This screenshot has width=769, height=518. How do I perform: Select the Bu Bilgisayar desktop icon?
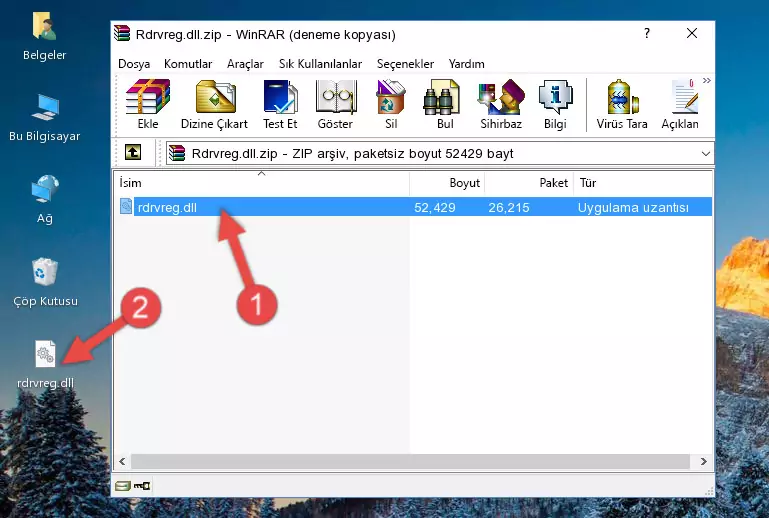click(x=45, y=118)
